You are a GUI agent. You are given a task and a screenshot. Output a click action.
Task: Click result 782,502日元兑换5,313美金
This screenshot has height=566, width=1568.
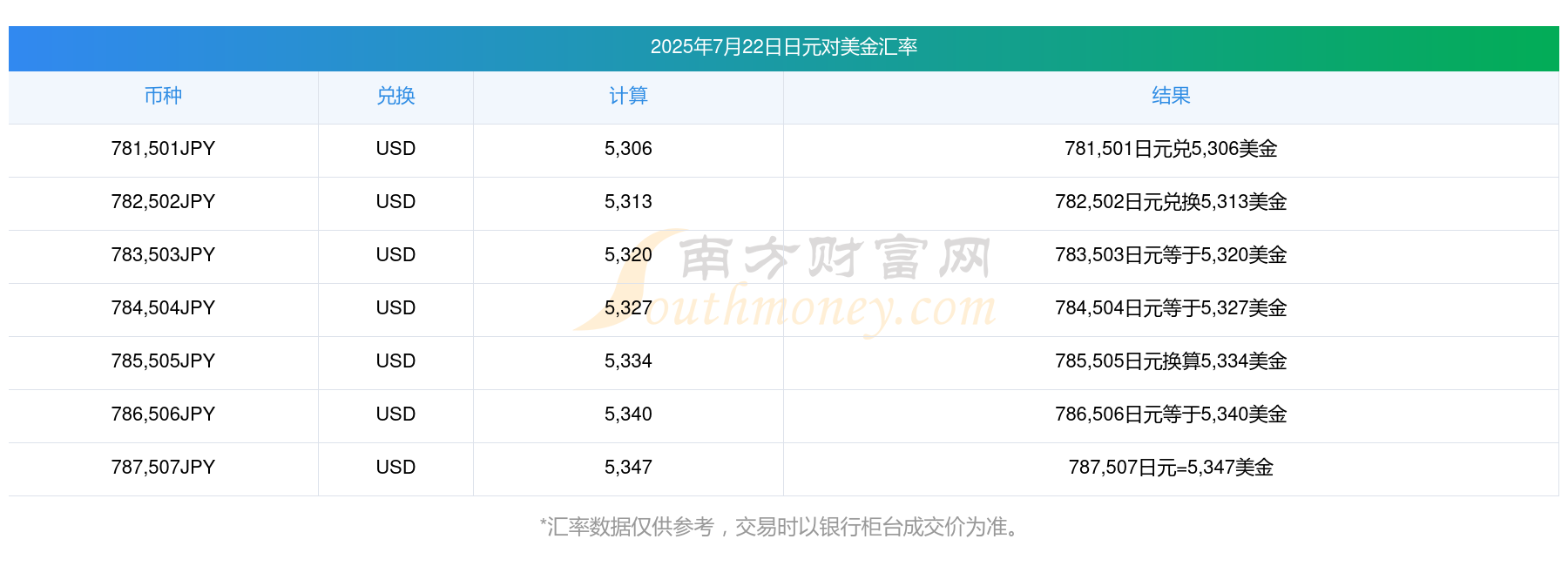[x=1171, y=202]
